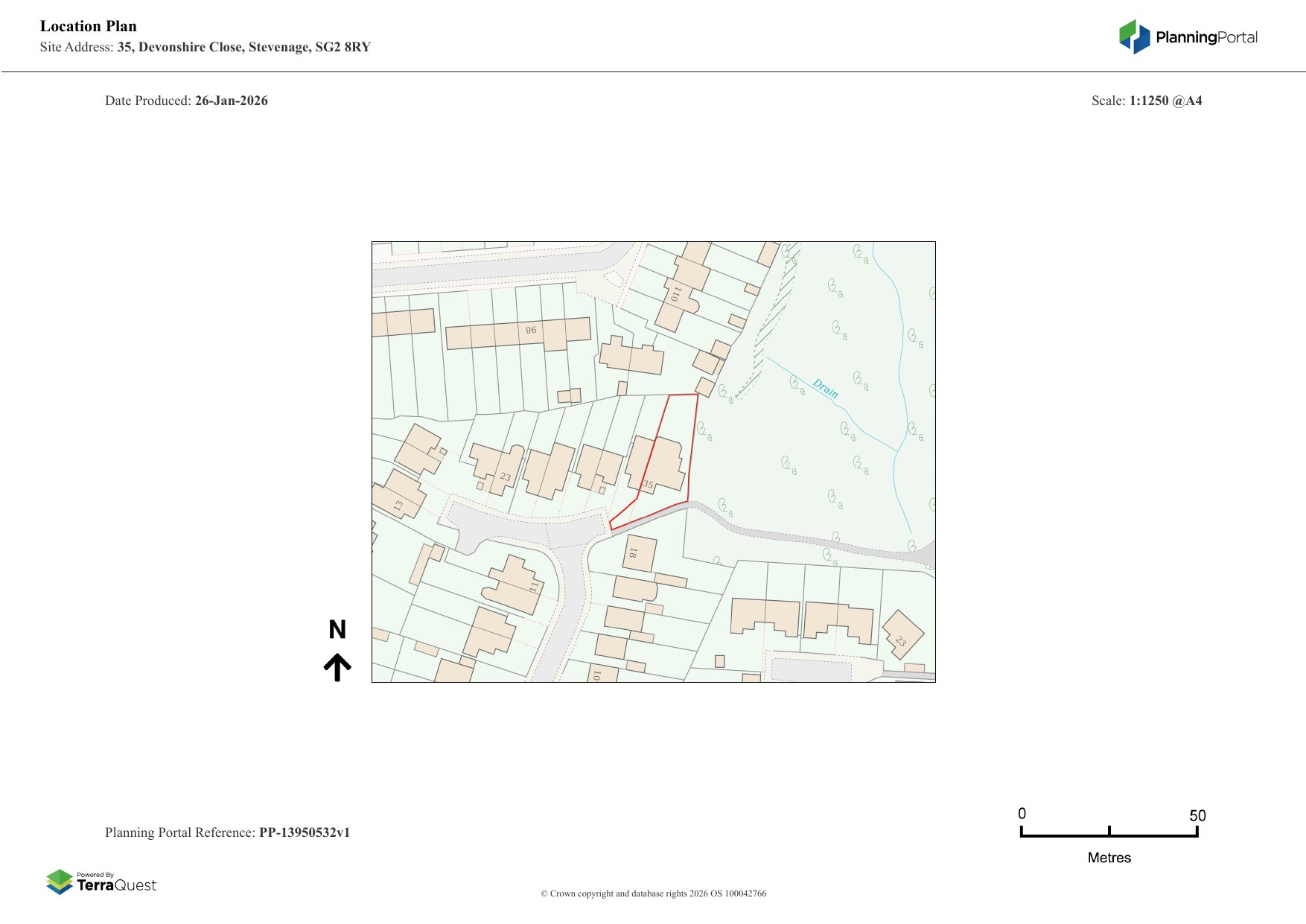1306x924 pixels.
Task: Click the PlanningPortal logo icon
Action: click(x=1134, y=36)
